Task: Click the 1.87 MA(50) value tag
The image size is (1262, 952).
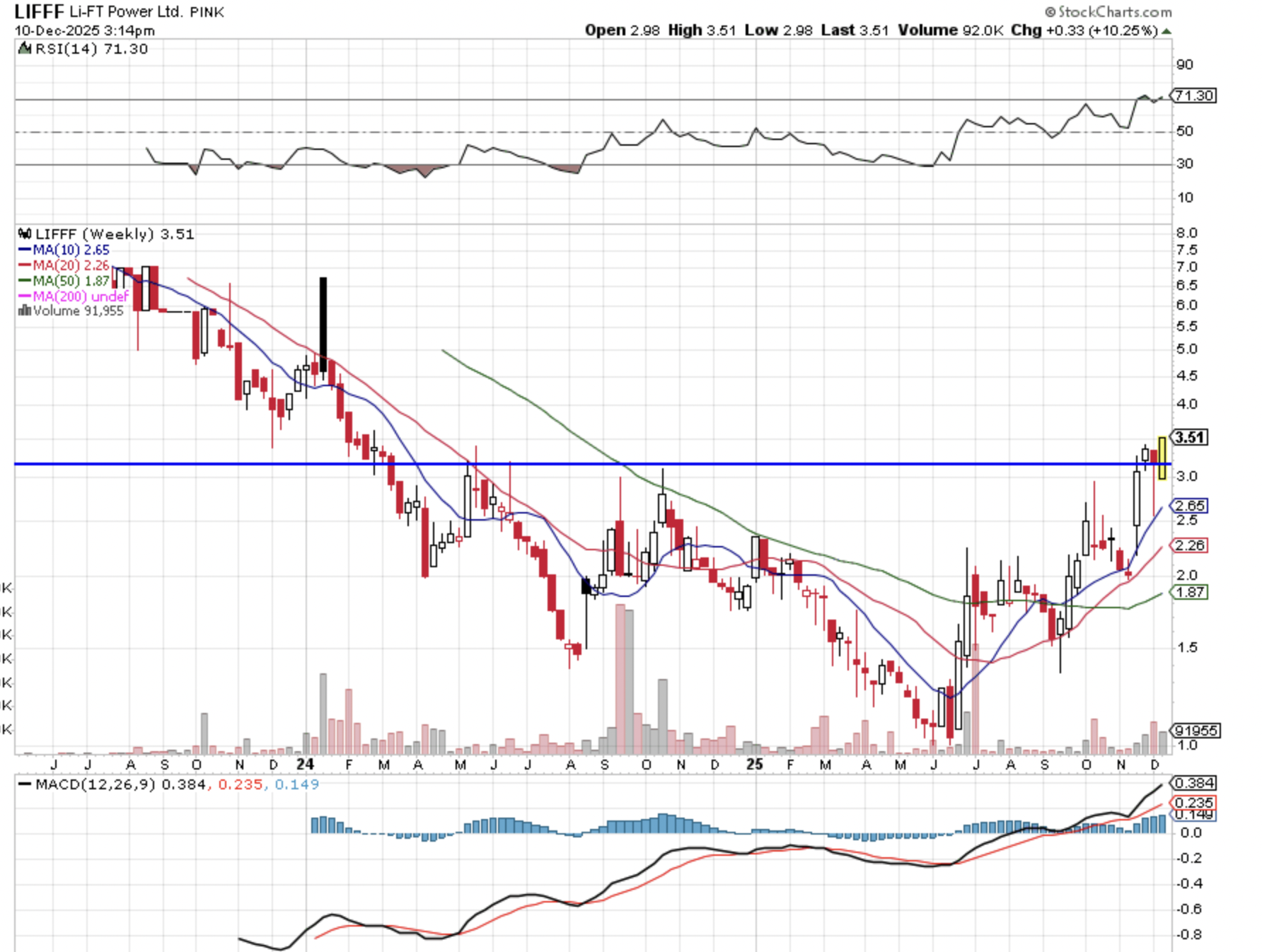Action: pyautogui.click(x=1190, y=592)
